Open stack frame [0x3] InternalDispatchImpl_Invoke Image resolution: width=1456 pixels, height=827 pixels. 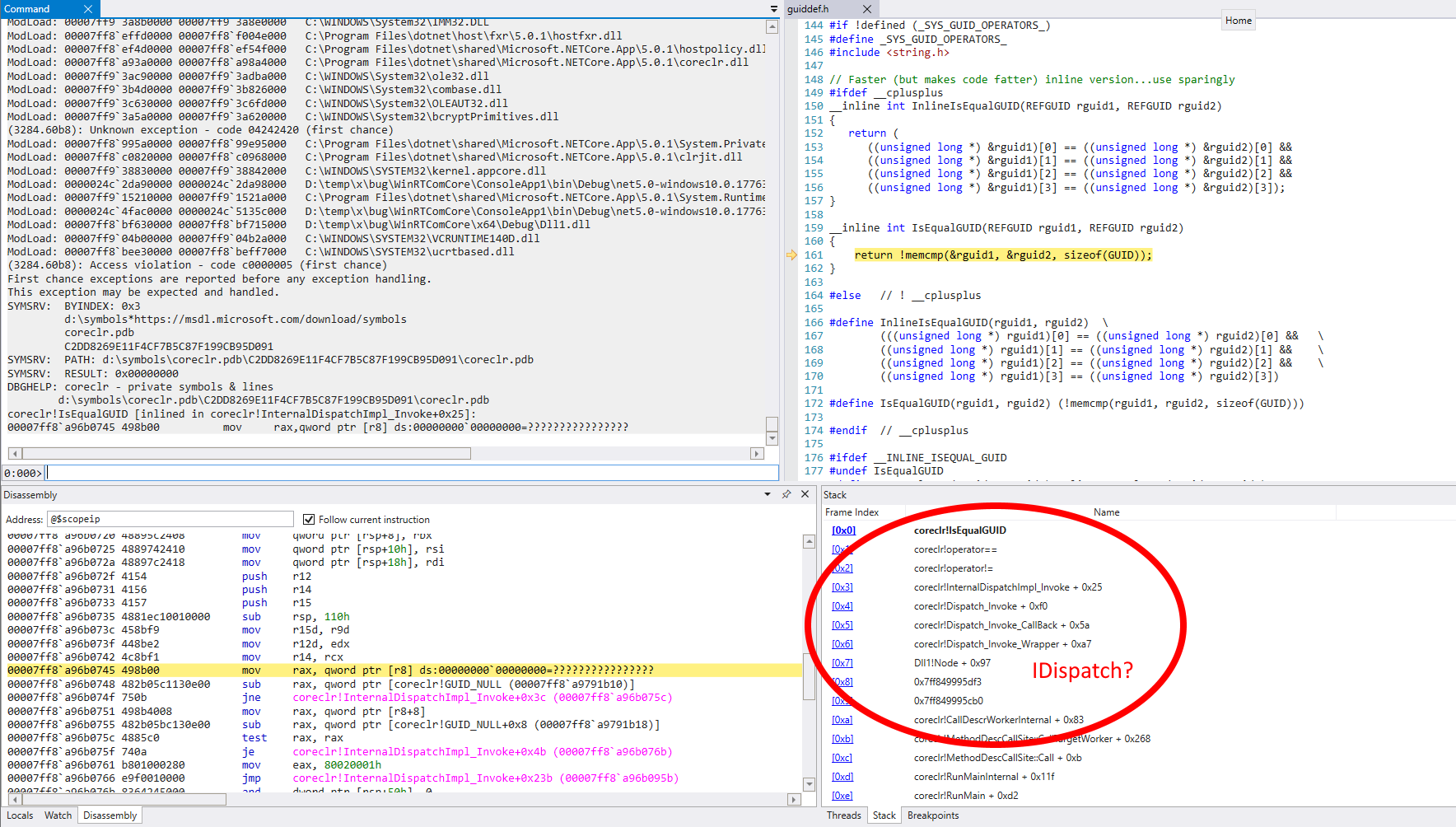coord(842,586)
